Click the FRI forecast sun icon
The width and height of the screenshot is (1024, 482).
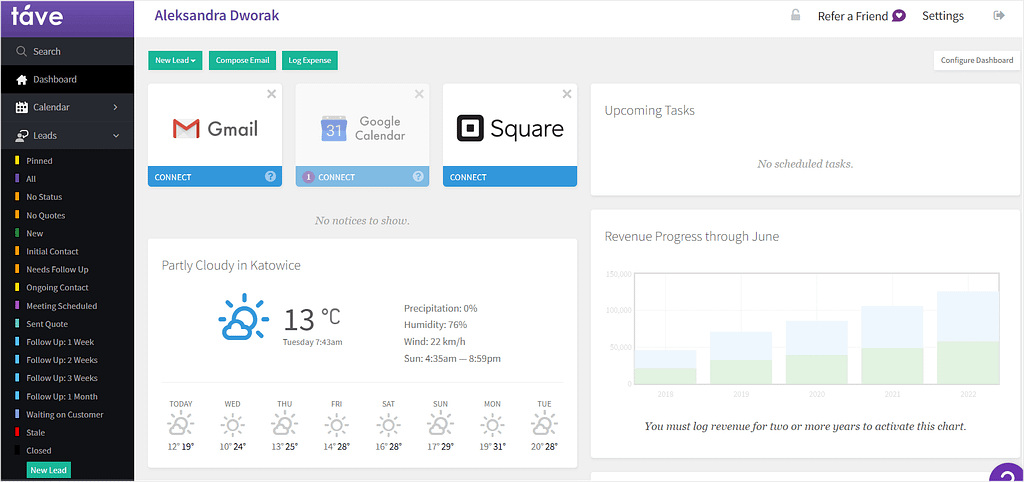point(336,426)
